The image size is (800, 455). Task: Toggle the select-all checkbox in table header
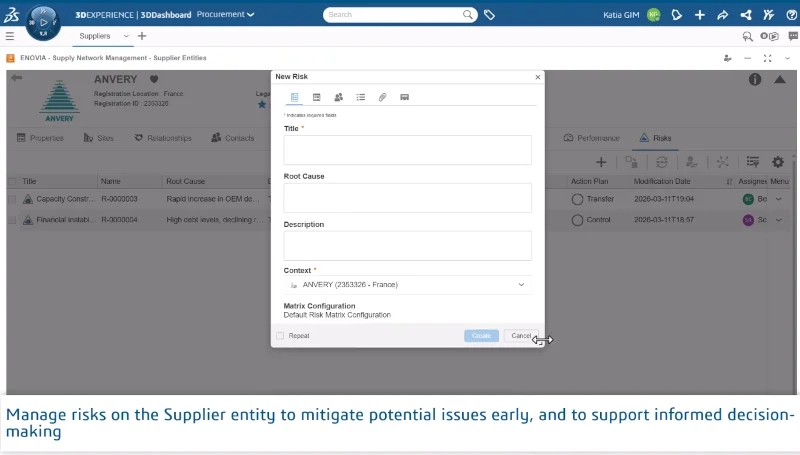pyautogui.click(x=12, y=182)
